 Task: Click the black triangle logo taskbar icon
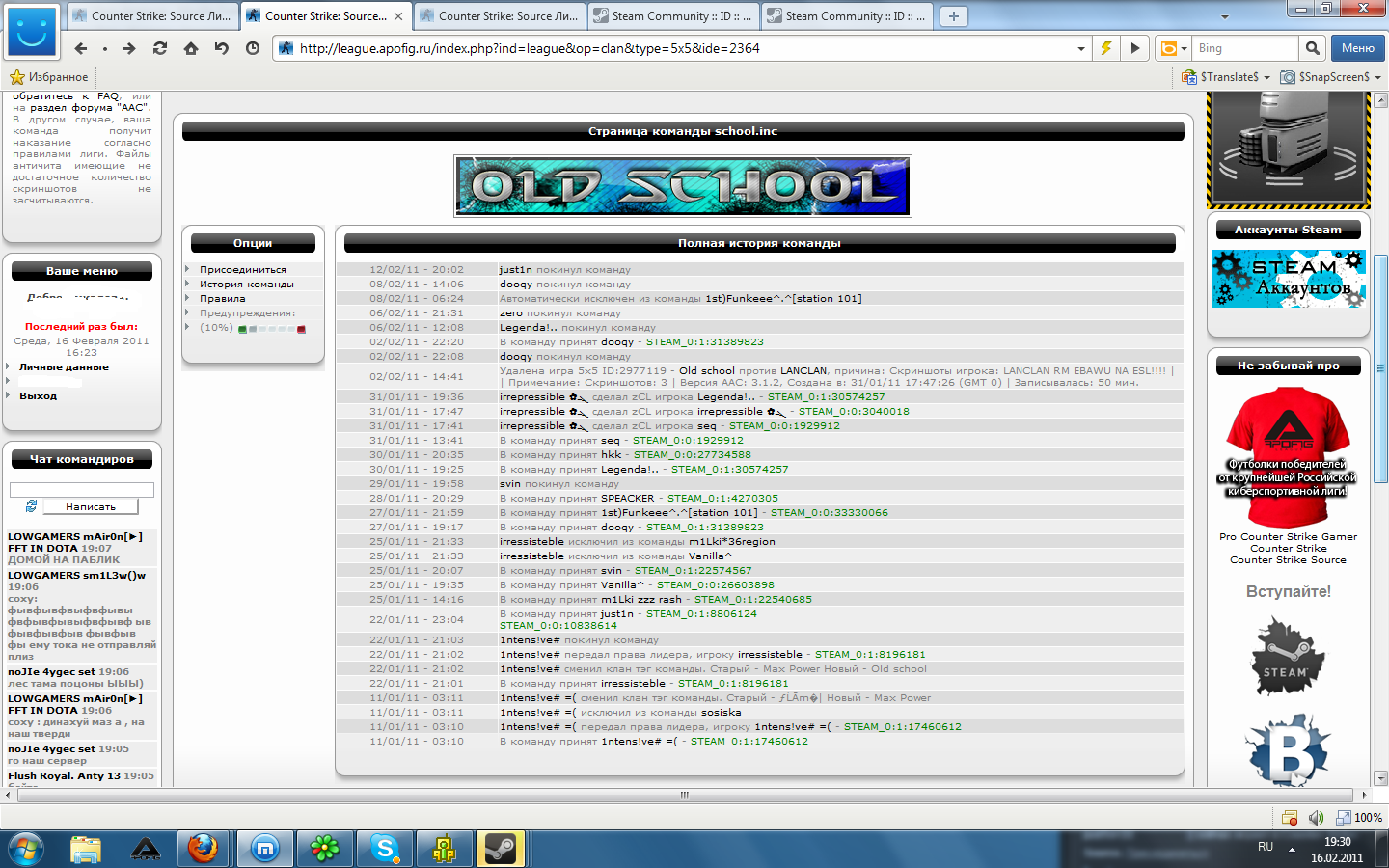146,849
